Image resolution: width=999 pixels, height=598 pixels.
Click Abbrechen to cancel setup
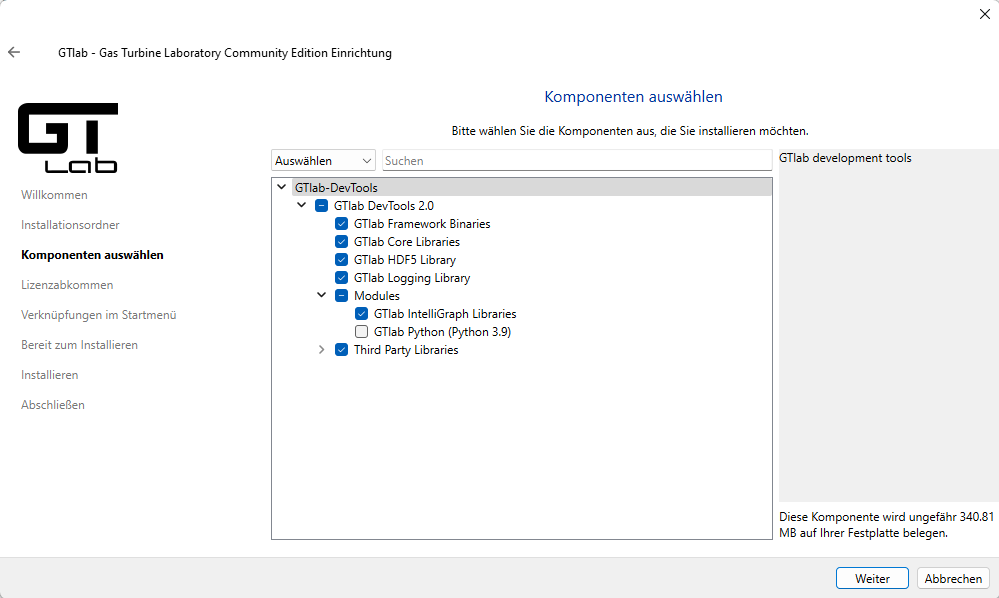953,578
